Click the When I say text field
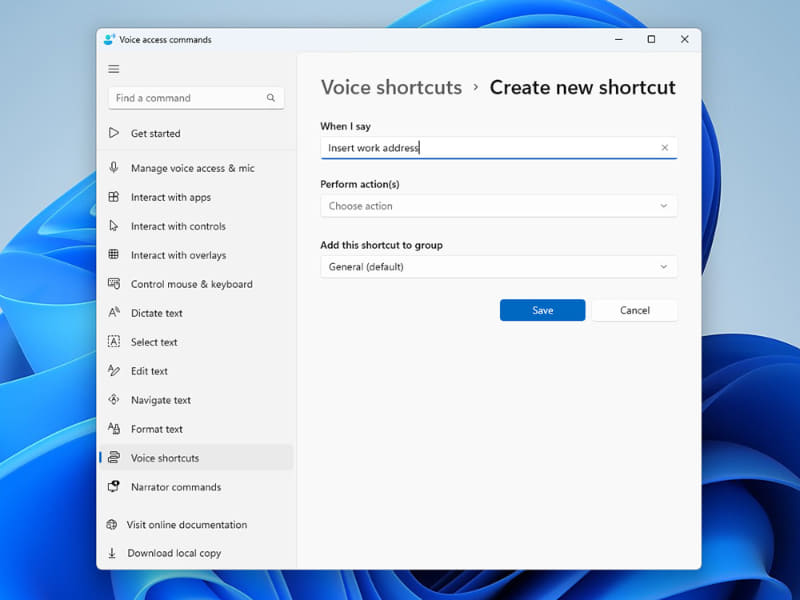This screenshot has width=800, height=600. pos(490,147)
